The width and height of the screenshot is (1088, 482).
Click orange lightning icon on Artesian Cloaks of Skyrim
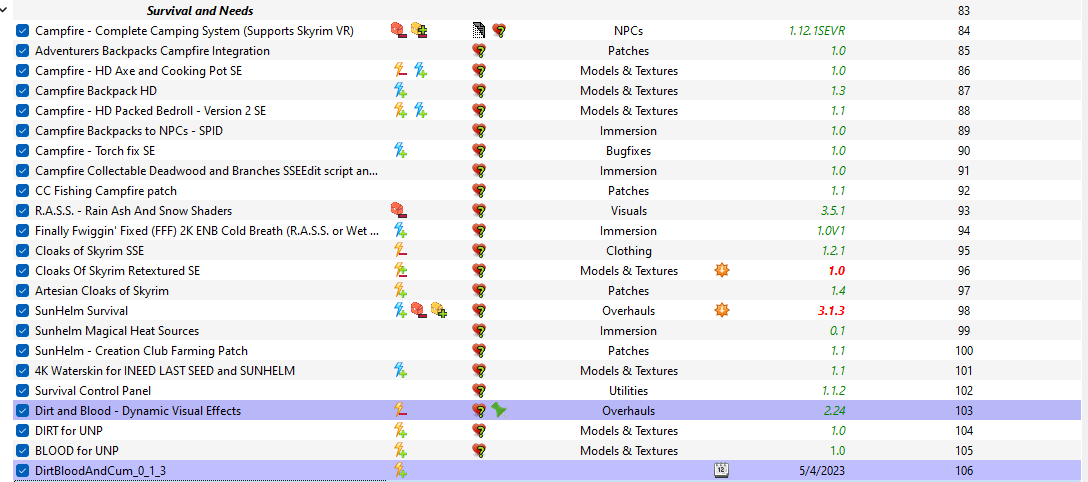click(400, 291)
